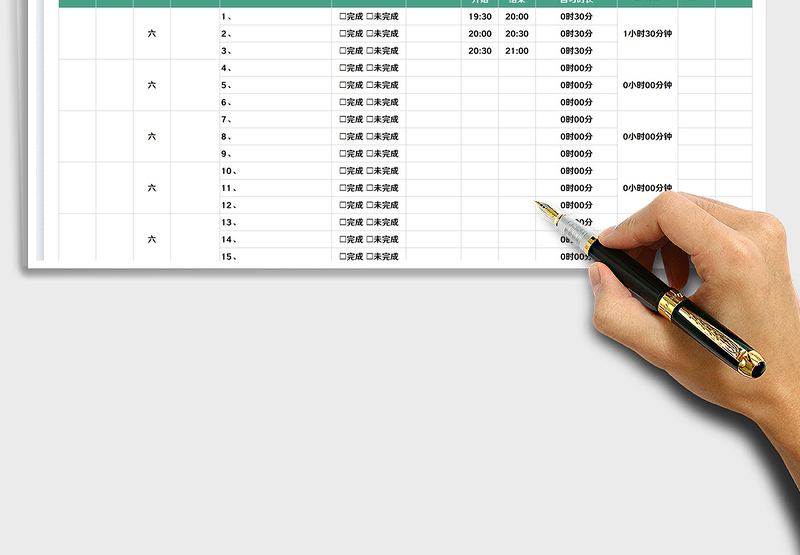The height and width of the screenshot is (555, 800).
Task: Check the 完成 box in row 11
Action: [x=343, y=188]
